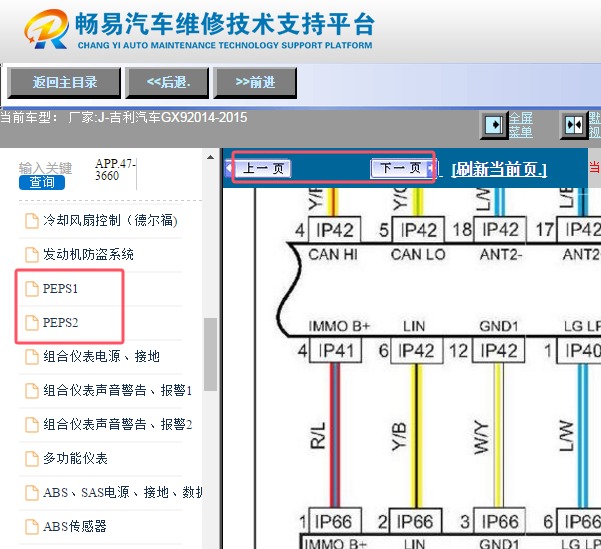Click the sidebar scroll-up arrow
The height and width of the screenshot is (549, 601).
(x=210, y=157)
